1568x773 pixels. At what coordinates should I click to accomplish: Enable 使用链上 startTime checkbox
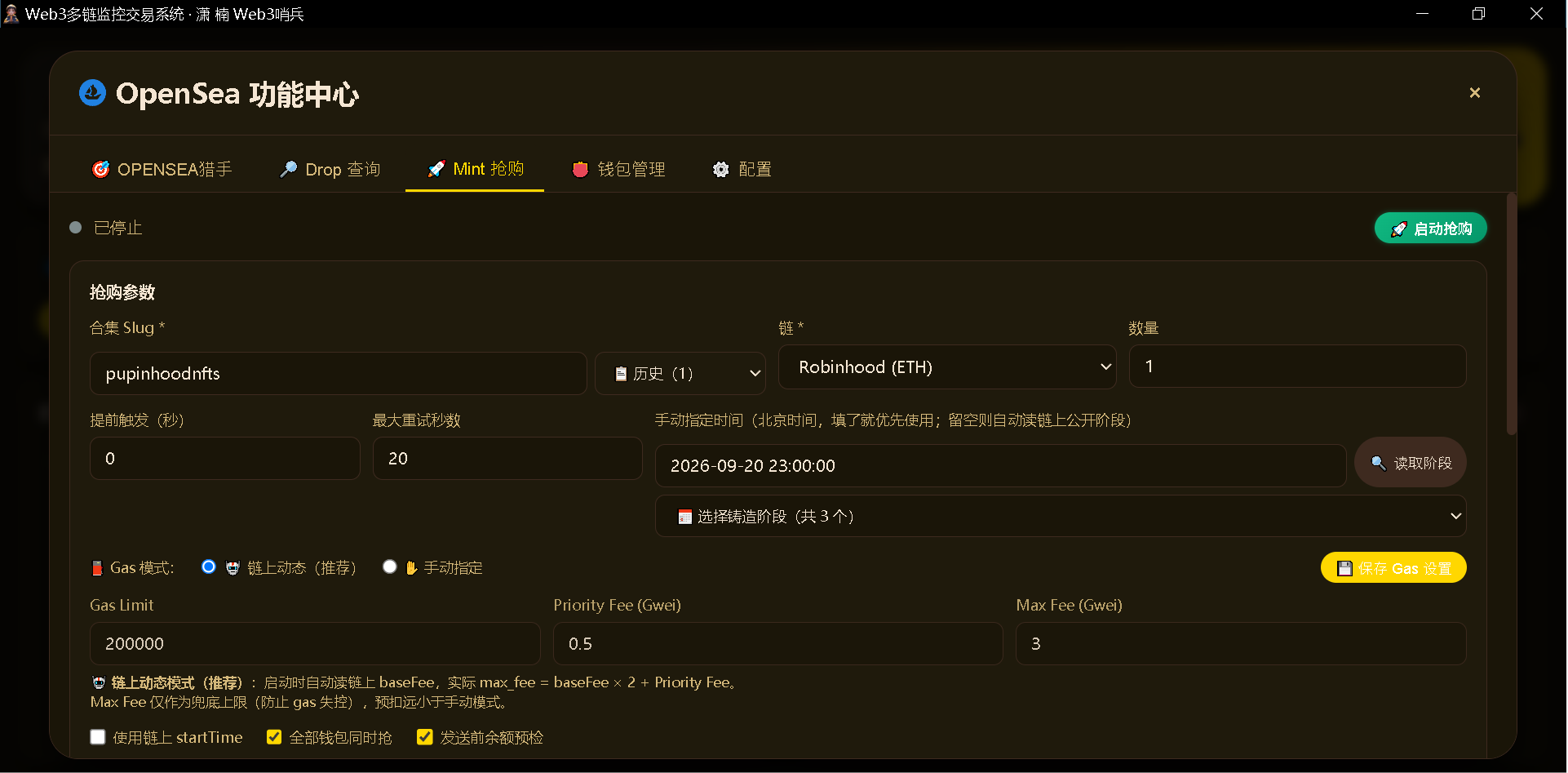tap(98, 738)
